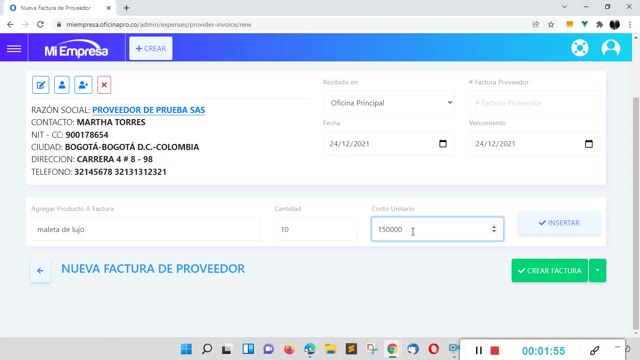Focus the # Factura Proveedor field
640x360 pixels.
pos(535,103)
